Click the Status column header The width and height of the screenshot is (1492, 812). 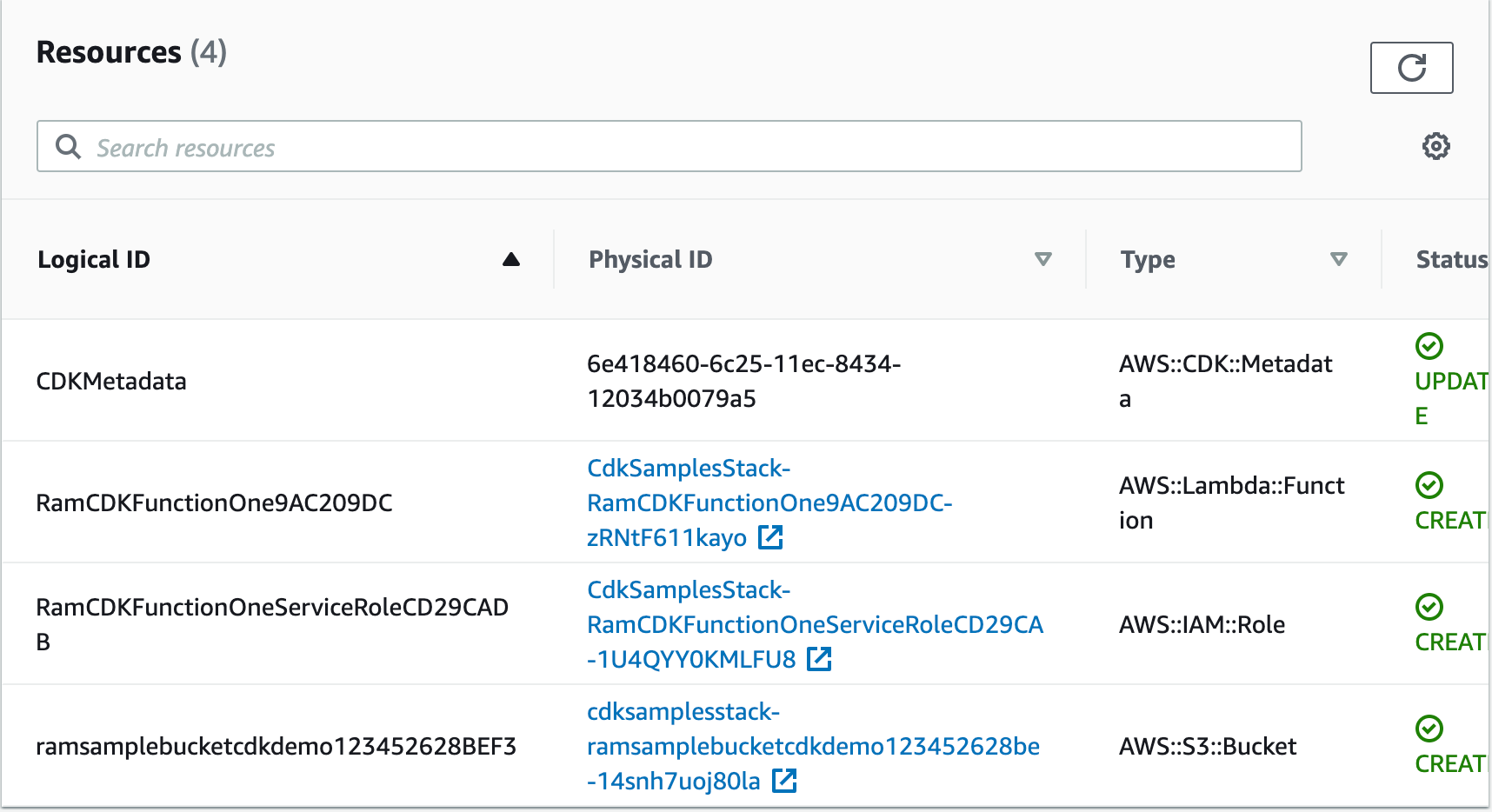[1451, 259]
